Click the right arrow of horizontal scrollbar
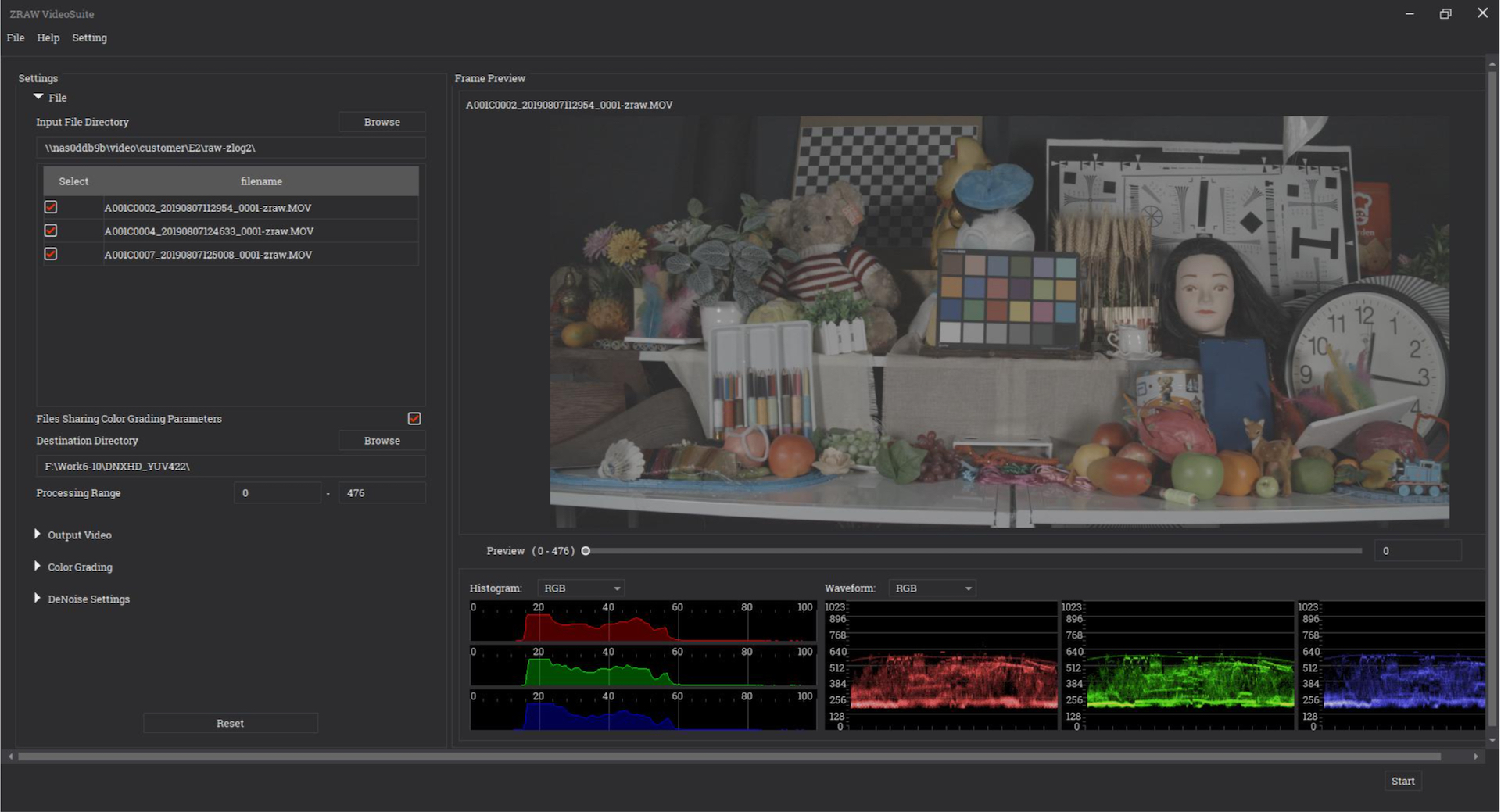1501x812 pixels. click(1475, 757)
